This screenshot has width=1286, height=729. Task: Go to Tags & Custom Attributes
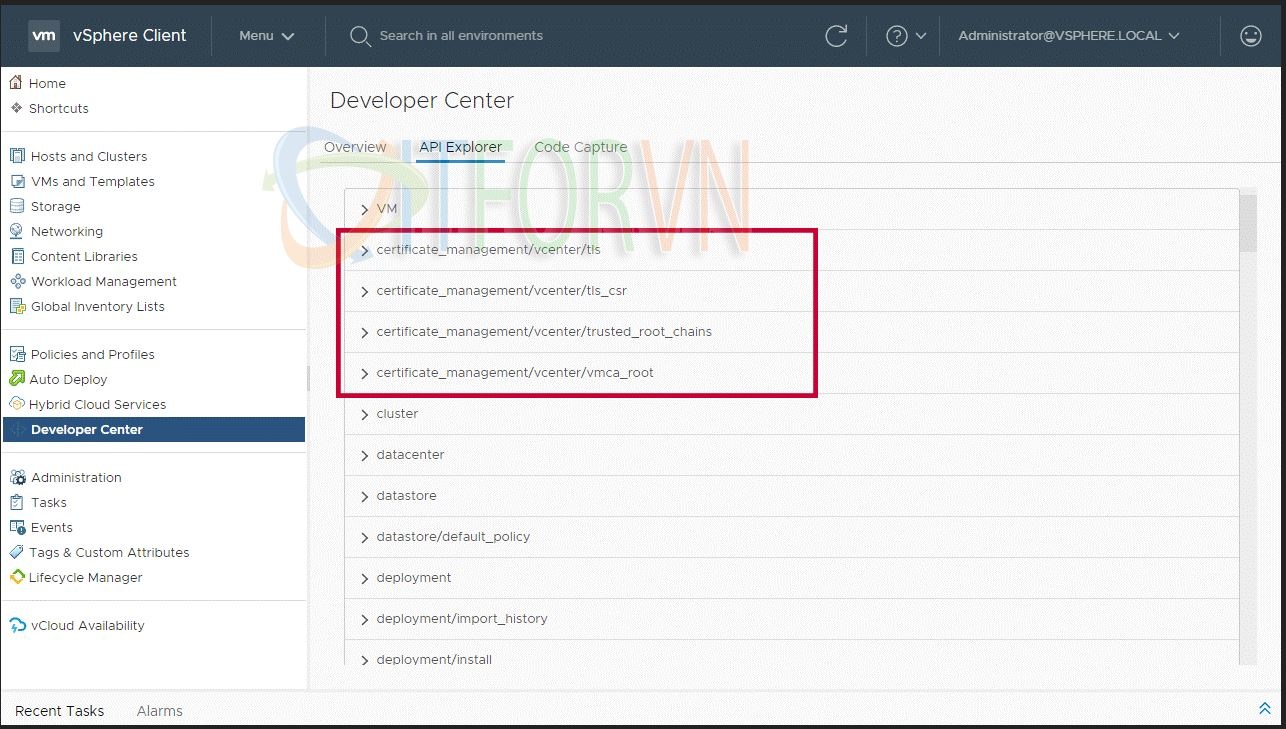coord(109,552)
